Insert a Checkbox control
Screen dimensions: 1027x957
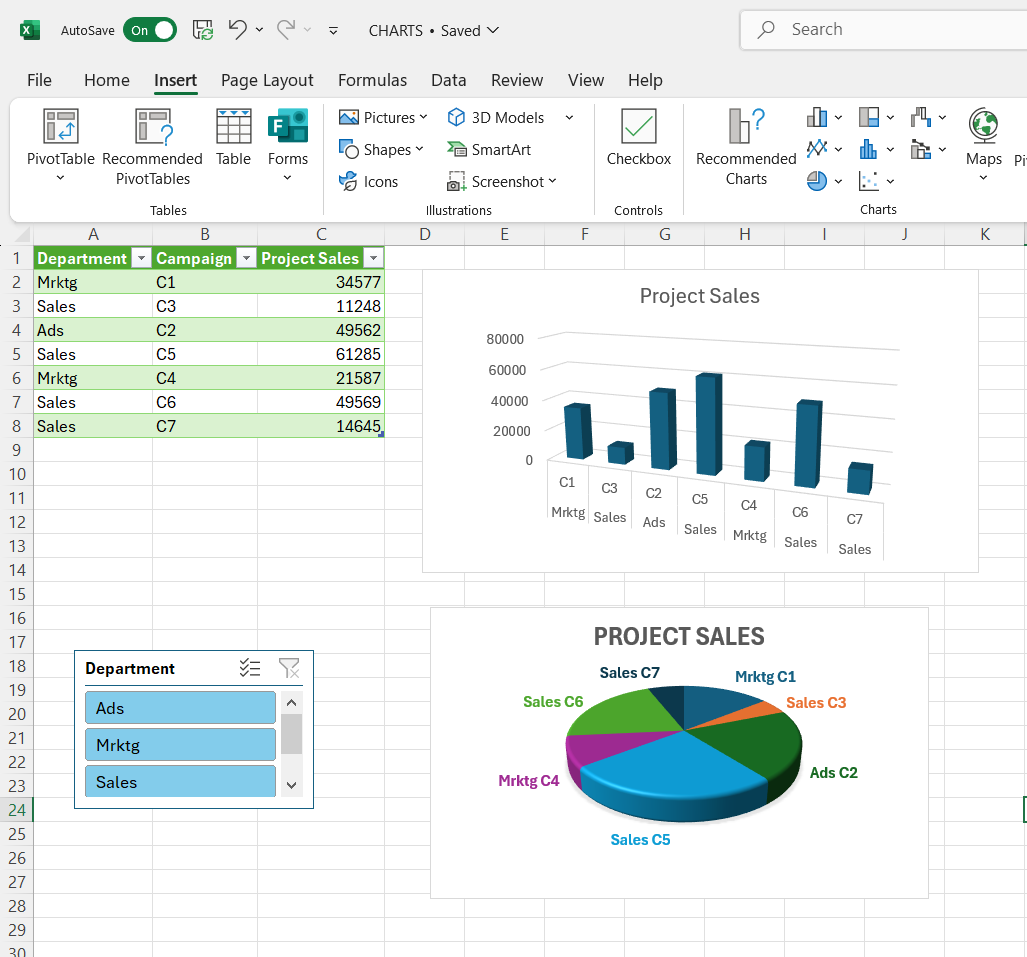point(639,138)
